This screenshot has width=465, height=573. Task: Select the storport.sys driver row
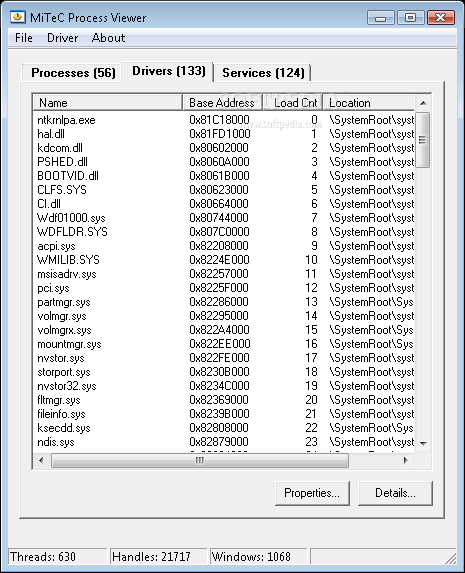pyautogui.click(x=224, y=372)
